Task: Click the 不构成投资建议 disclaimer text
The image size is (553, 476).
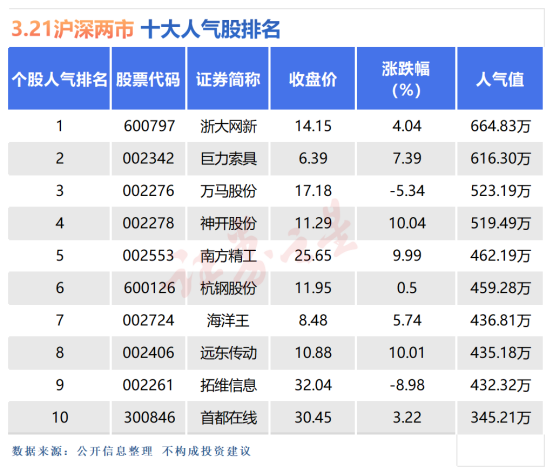Action: coord(206,451)
